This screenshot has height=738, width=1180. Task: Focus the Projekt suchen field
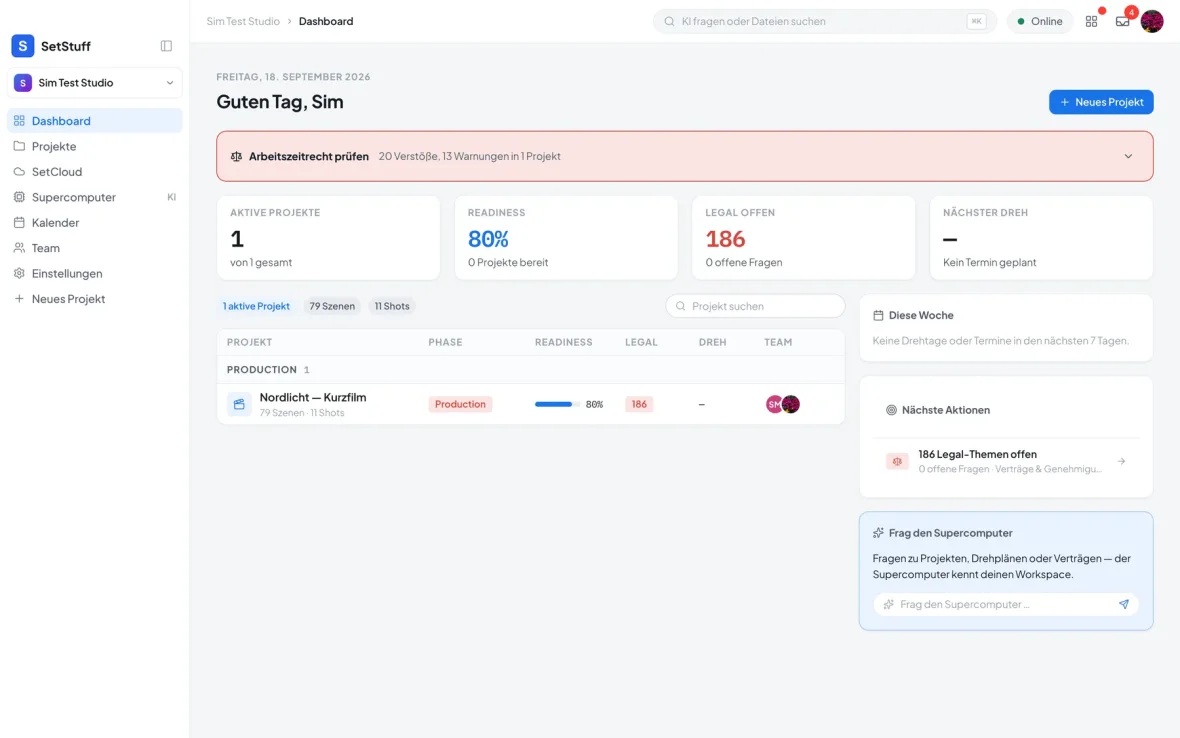755,306
